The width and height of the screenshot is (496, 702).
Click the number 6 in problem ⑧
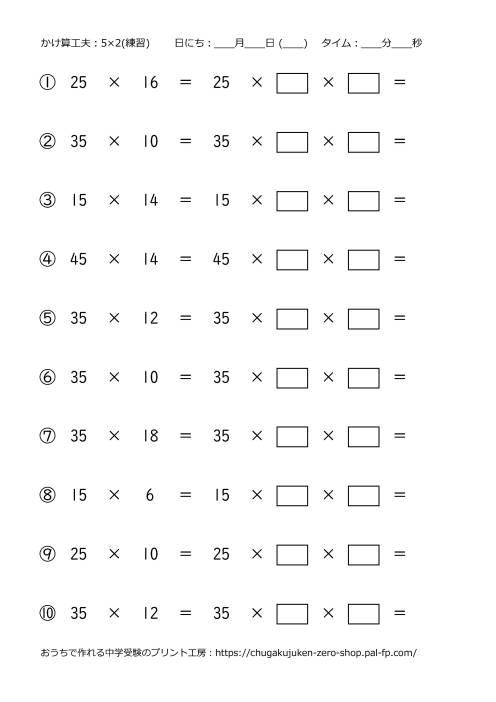click(150, 495)
